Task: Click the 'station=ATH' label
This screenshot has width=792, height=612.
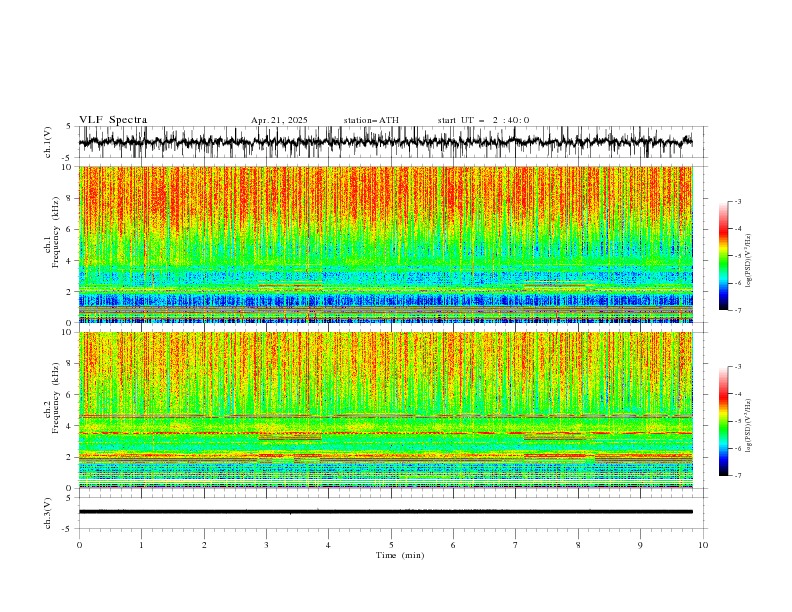Action: pos(371,120)
